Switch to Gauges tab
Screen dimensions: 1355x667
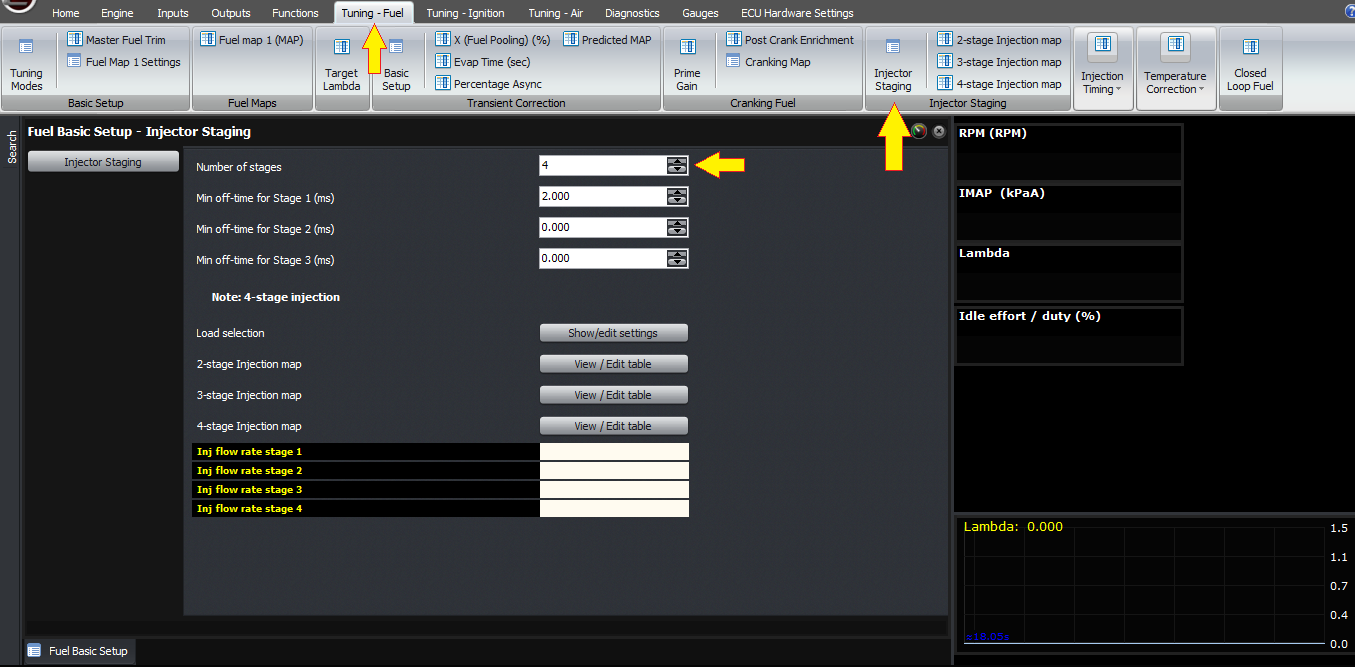tap(700, 13)
